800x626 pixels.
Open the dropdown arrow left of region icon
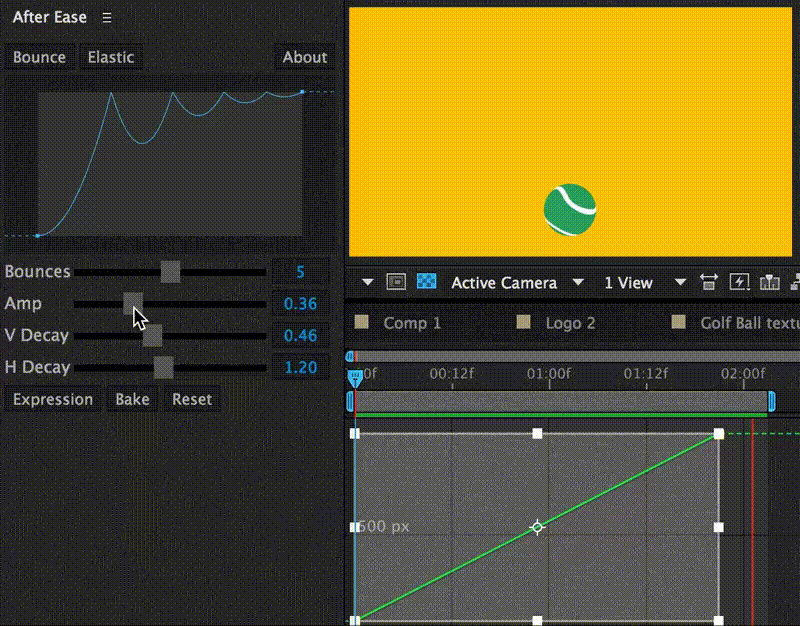(367, 282)
